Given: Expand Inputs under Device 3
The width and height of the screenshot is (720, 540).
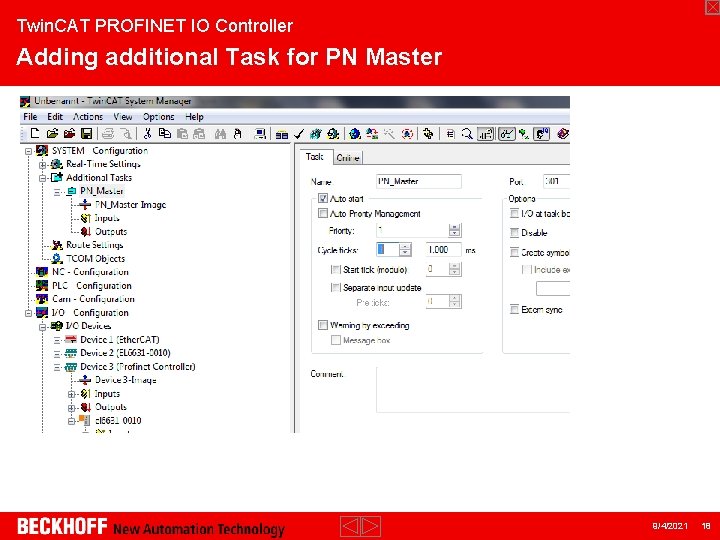Looking at the screenshot, I should click(71, 394).
